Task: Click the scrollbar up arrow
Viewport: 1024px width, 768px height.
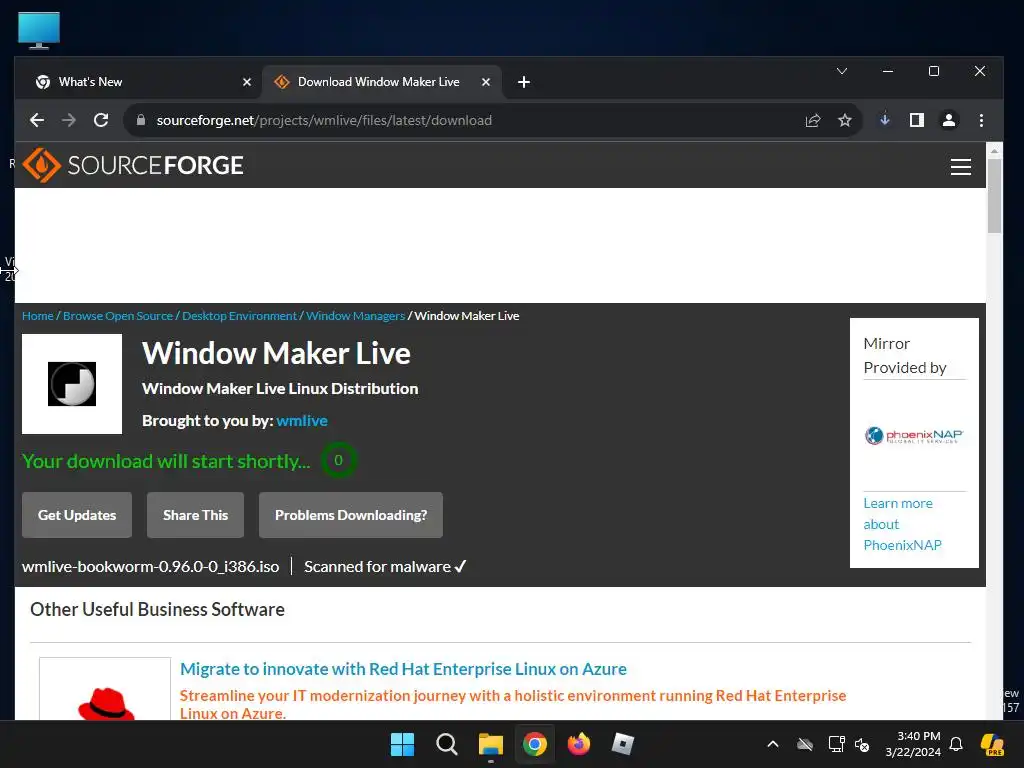Action: 994,150
